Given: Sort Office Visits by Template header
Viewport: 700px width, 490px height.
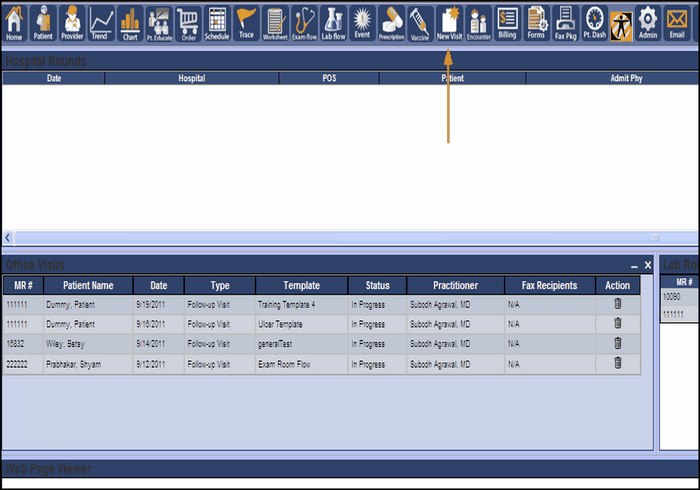Looking at the screenshot, I should click(301, 286).
